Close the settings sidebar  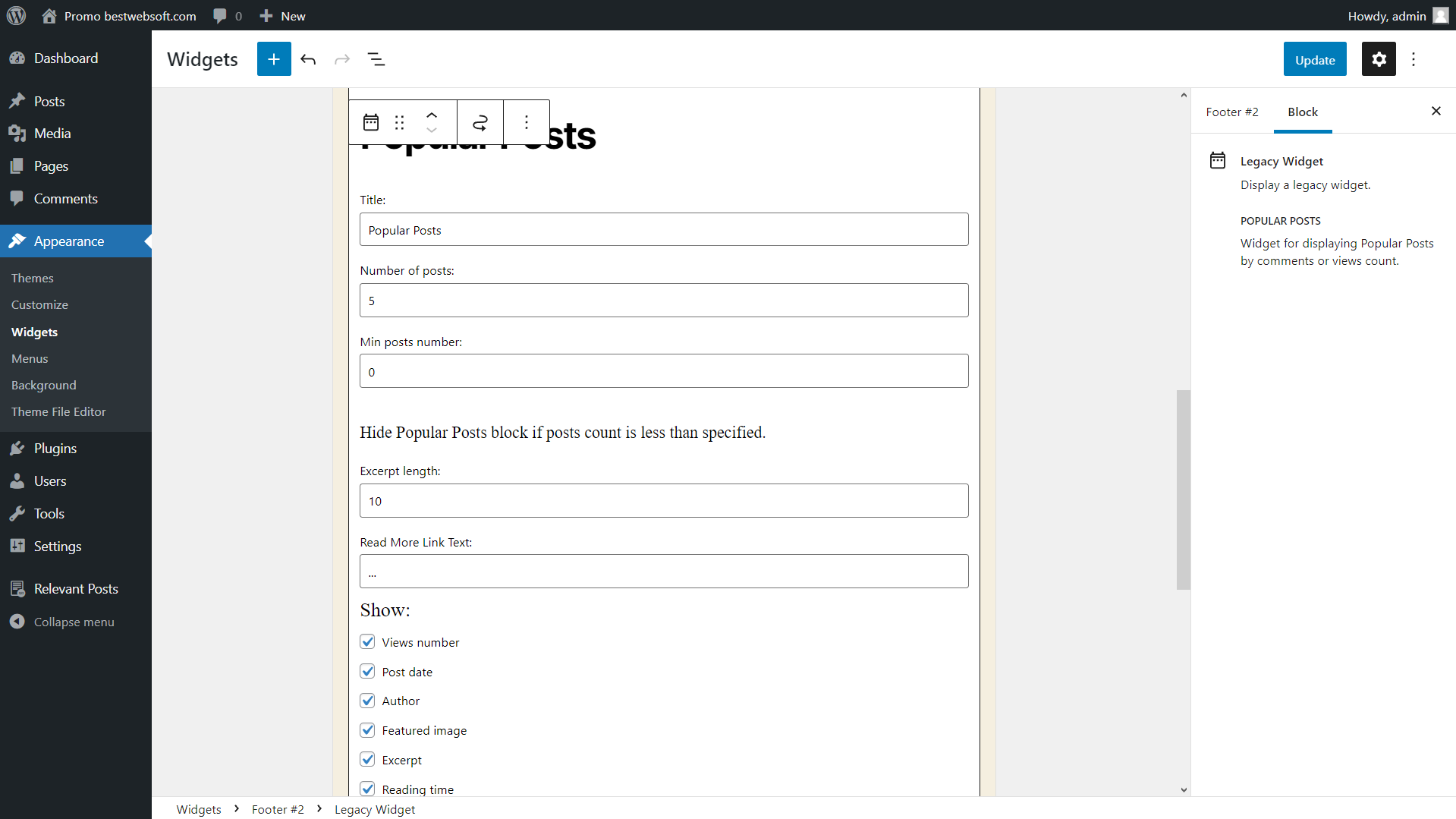1436,111
